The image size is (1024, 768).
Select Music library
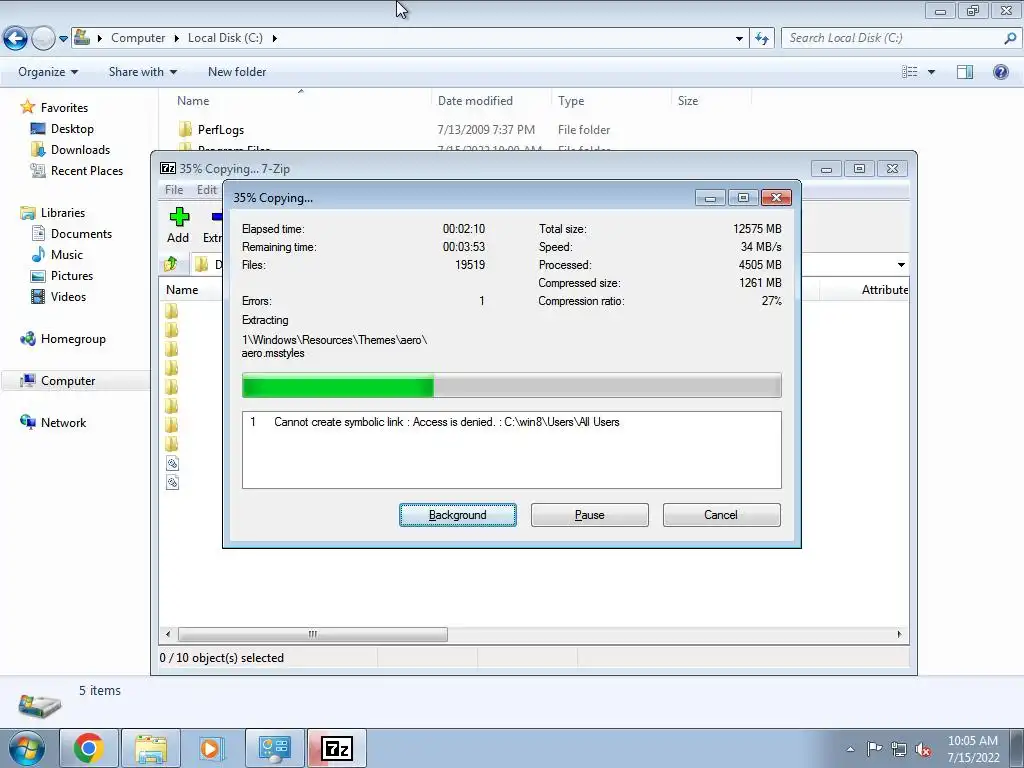[67, 255]
